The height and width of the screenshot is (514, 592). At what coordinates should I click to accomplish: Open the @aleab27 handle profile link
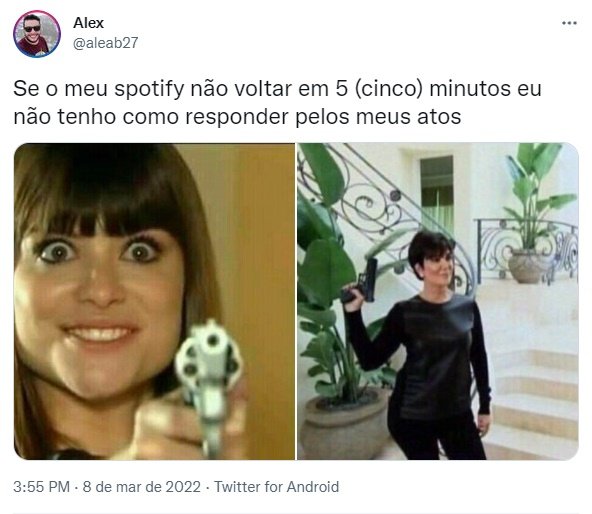click(105, 43)
